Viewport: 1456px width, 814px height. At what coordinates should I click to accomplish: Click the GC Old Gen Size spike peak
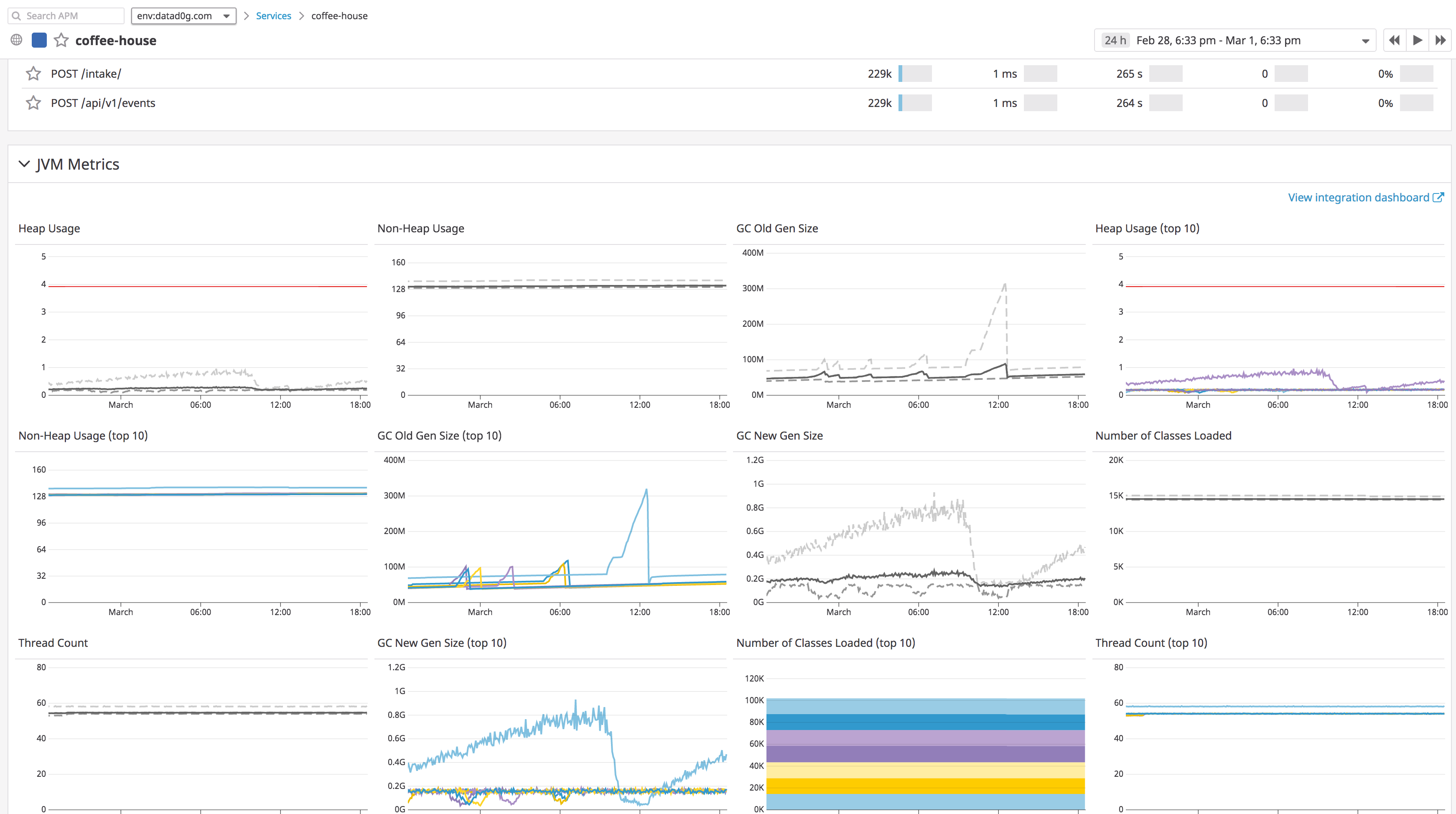pyautogui.click(x=1004, y=285)
